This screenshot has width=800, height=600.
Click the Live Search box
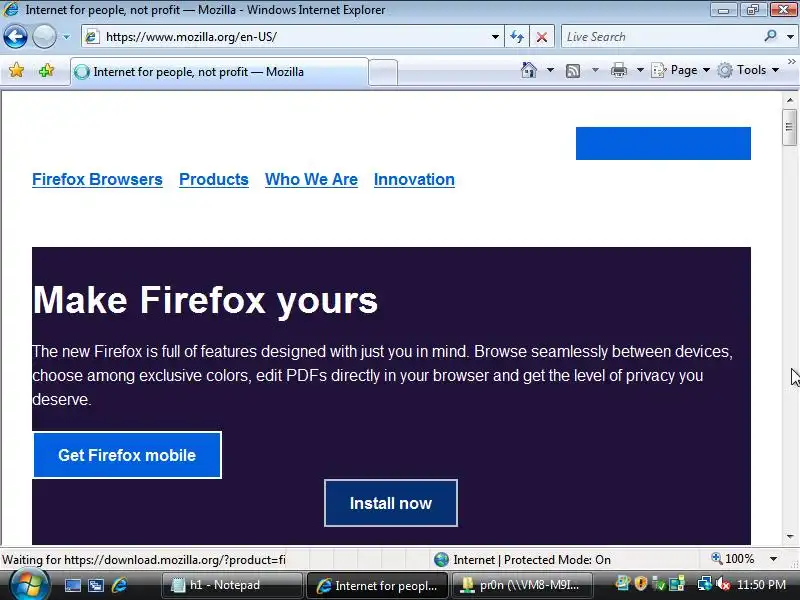(661, 37)
